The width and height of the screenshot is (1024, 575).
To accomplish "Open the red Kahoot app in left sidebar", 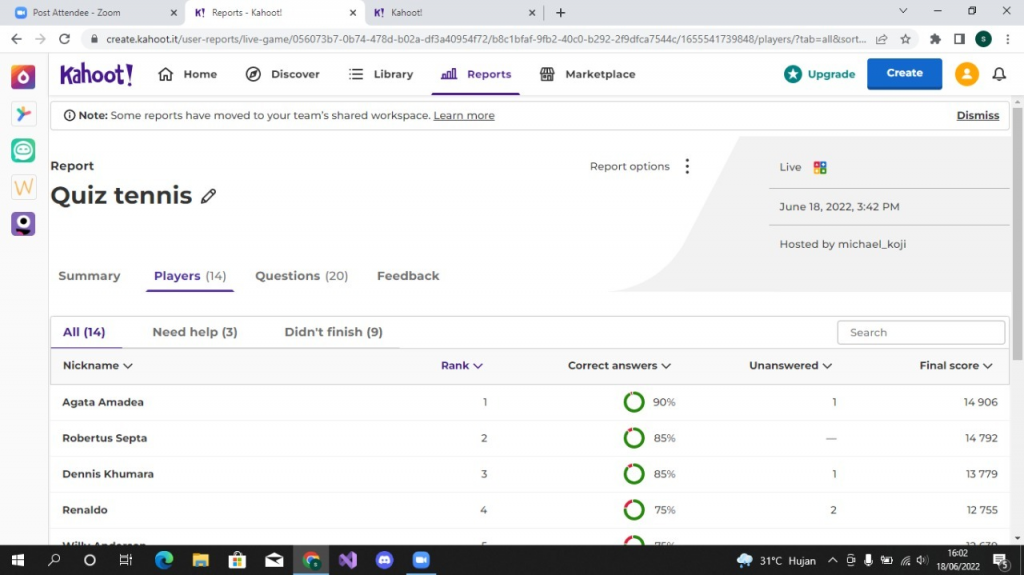I will [23, 77].
